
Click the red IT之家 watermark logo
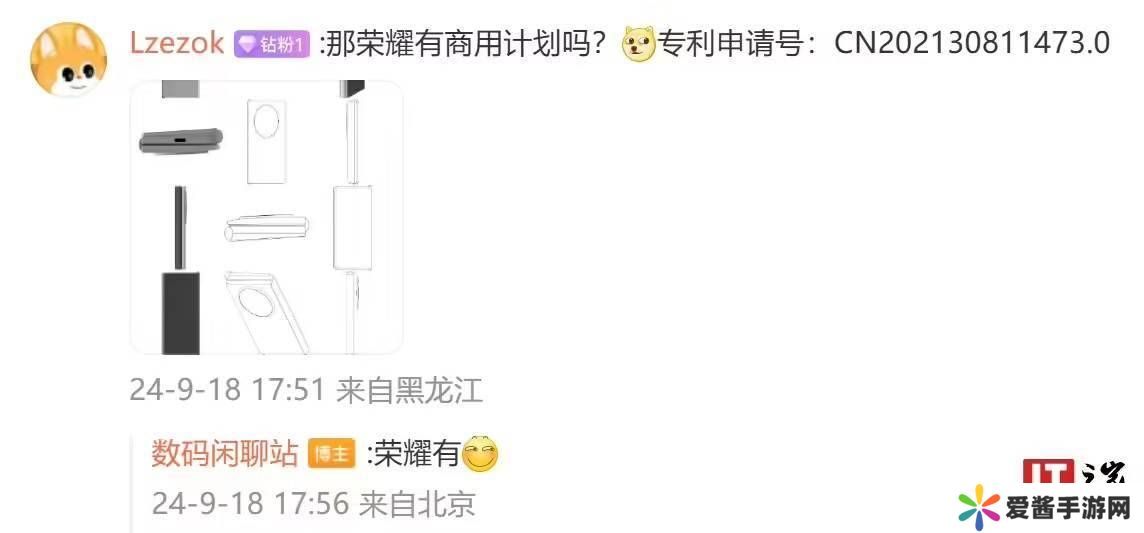[1071, 472]
